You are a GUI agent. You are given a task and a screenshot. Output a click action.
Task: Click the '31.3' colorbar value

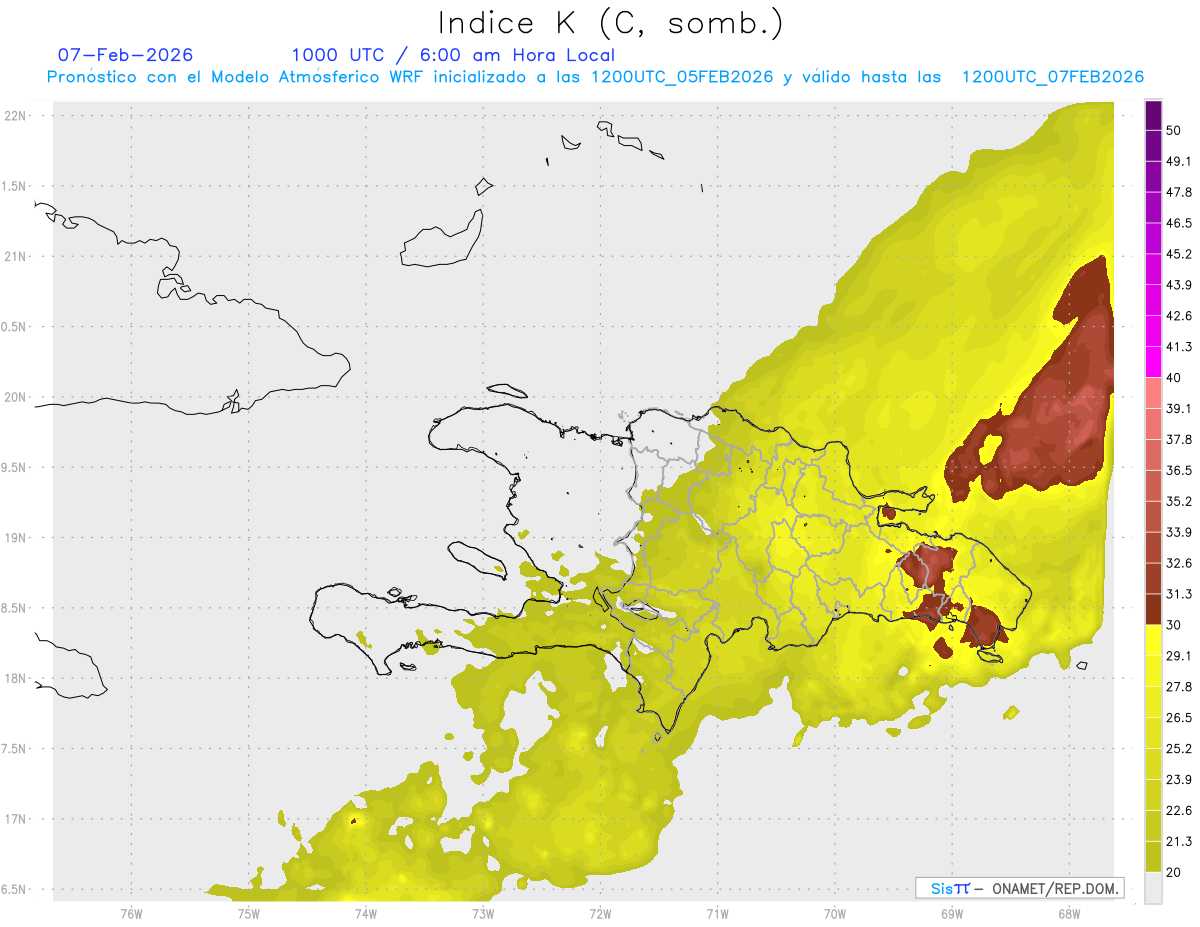click(x=1179, y=594)
